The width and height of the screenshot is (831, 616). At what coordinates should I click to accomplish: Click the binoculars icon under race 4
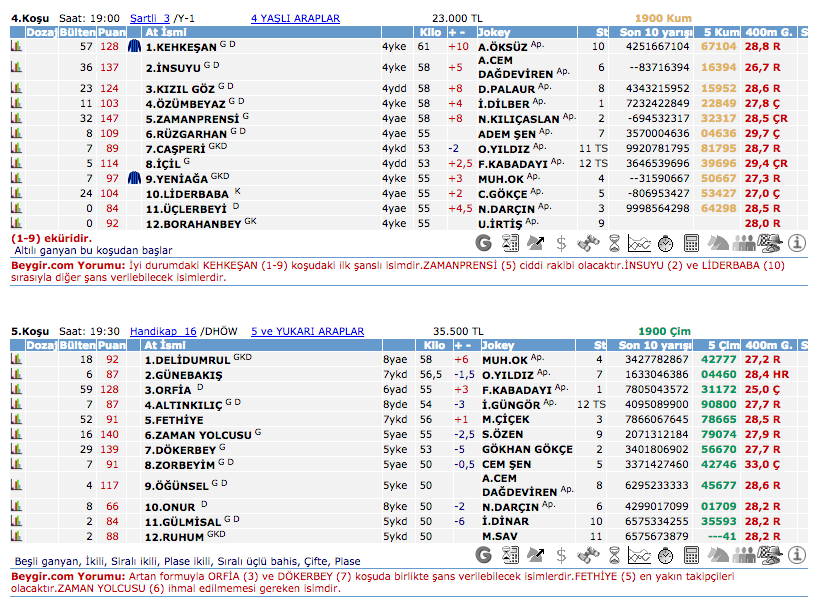point(587,243)
